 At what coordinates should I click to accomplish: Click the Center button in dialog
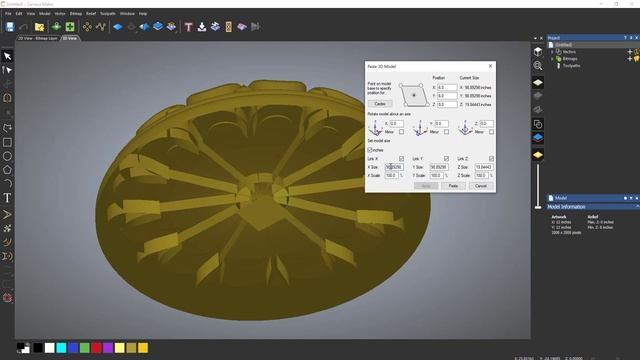380,104
